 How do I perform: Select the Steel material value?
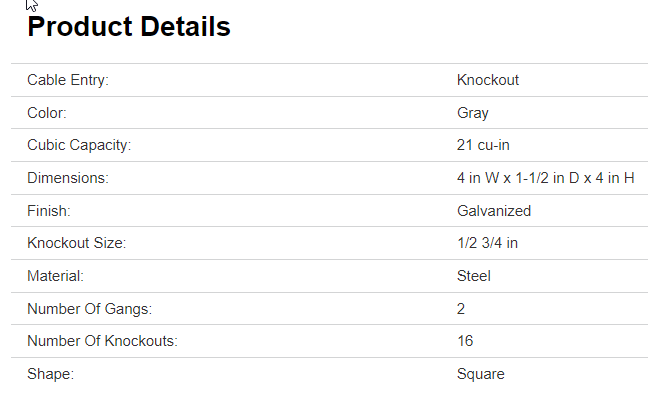(x=474, y=276)
